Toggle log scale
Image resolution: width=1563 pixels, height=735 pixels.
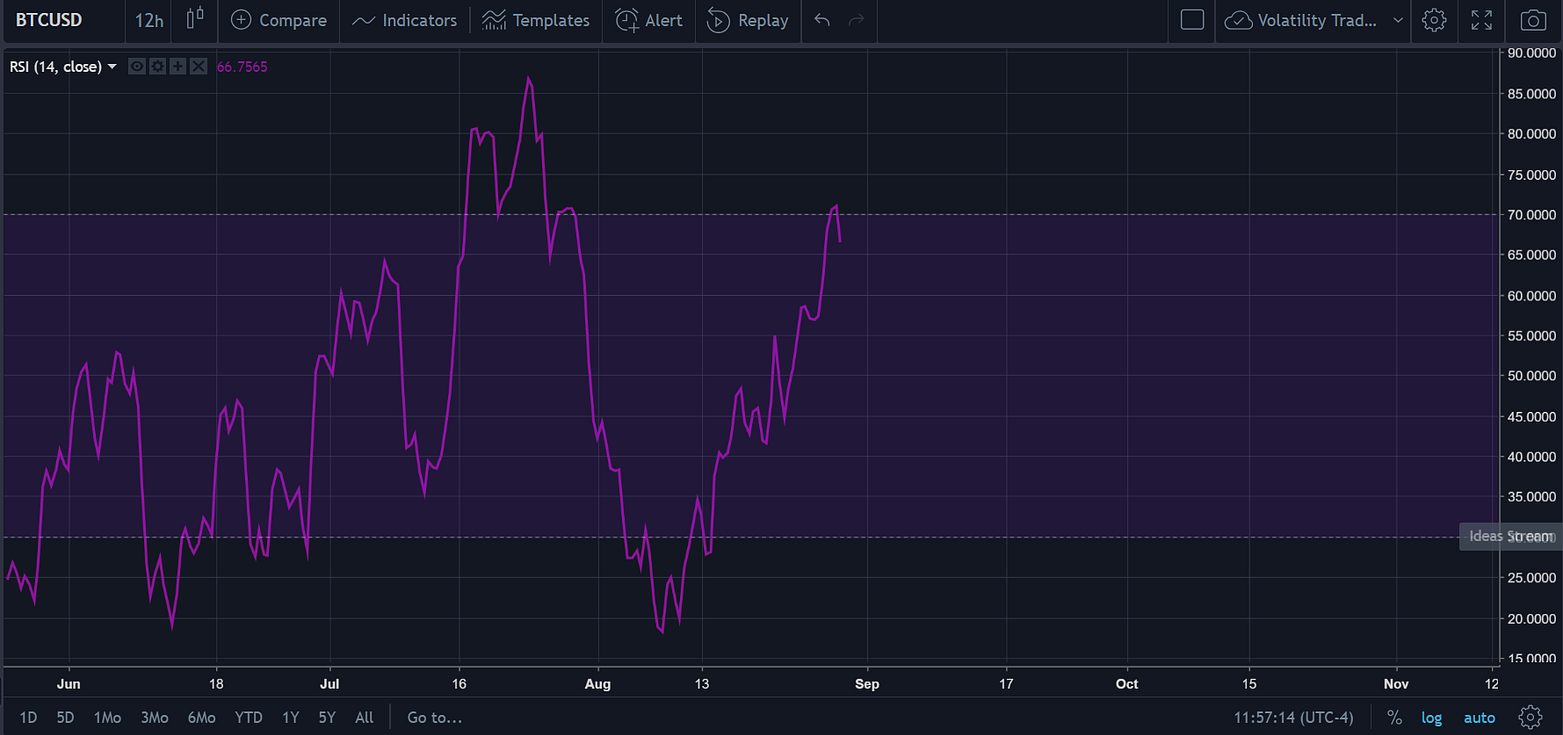point(1432,718)
